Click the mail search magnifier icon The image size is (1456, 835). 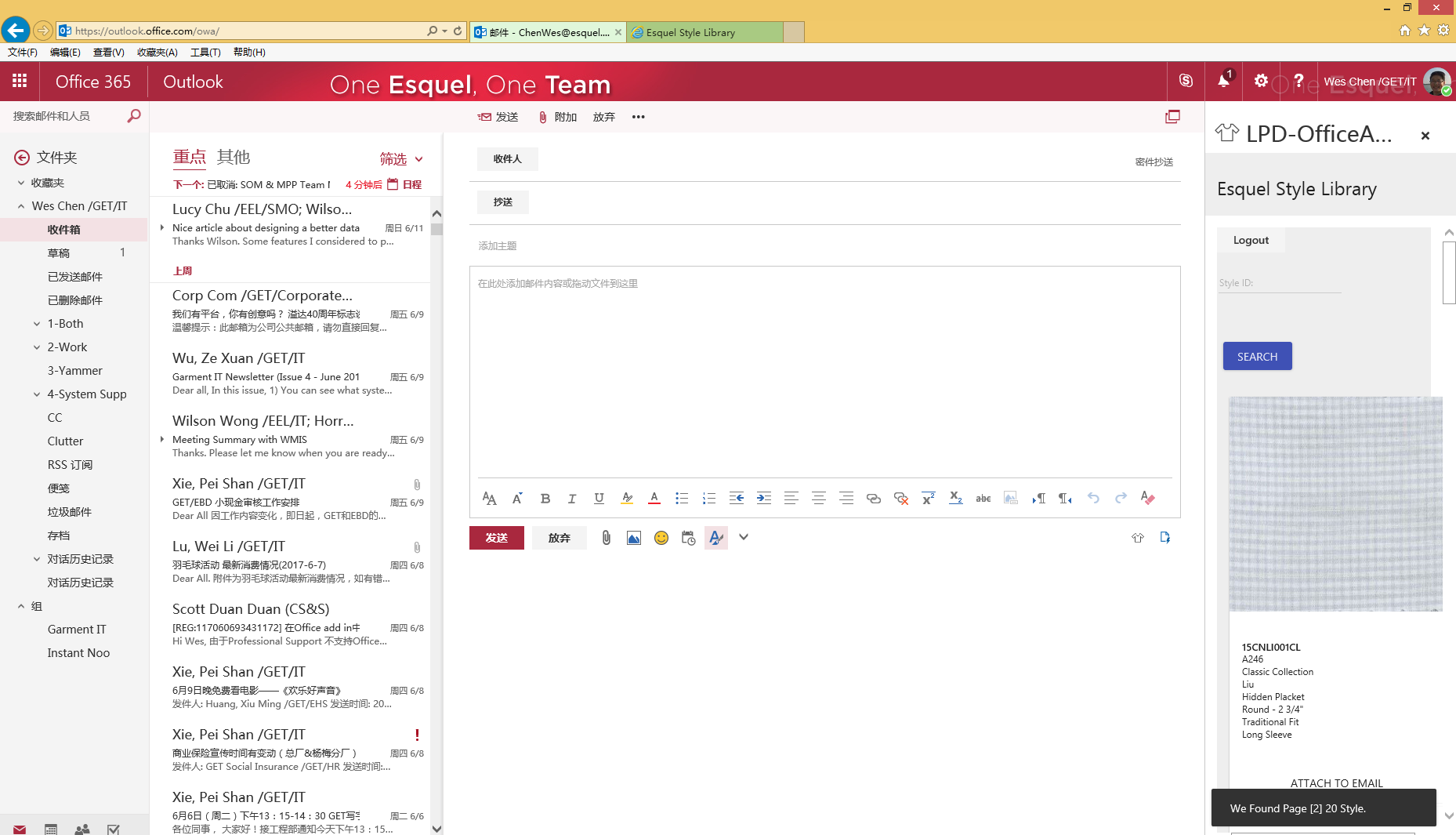134,116
